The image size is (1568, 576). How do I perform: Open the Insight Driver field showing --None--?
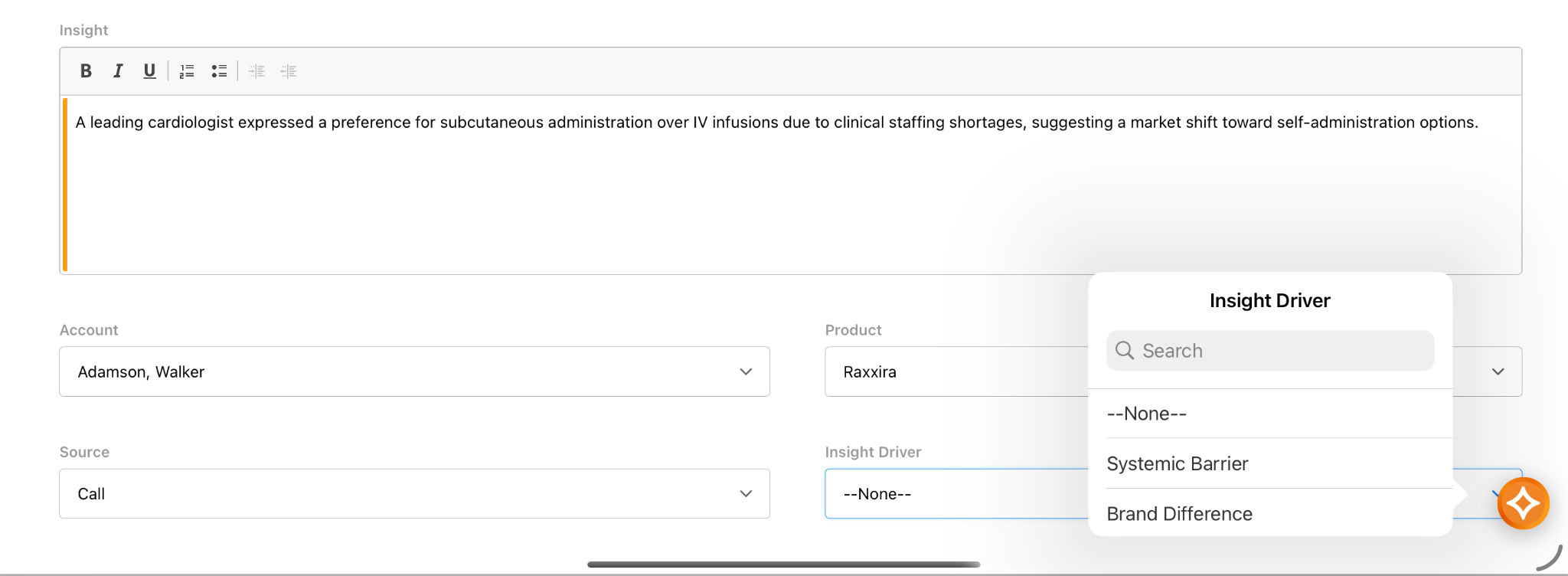(x=956, y=493)
